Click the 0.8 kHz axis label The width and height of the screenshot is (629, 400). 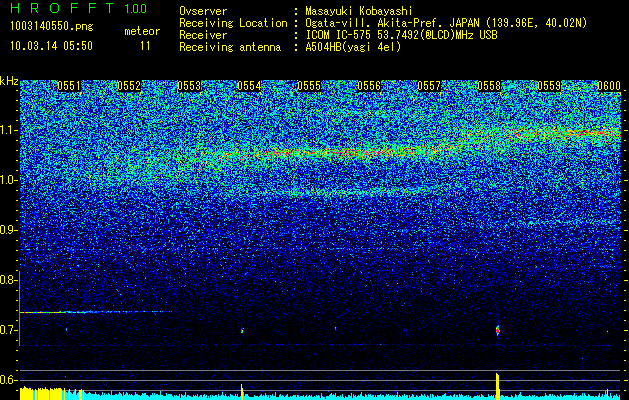pyautogui.click(x=8, y=280)
